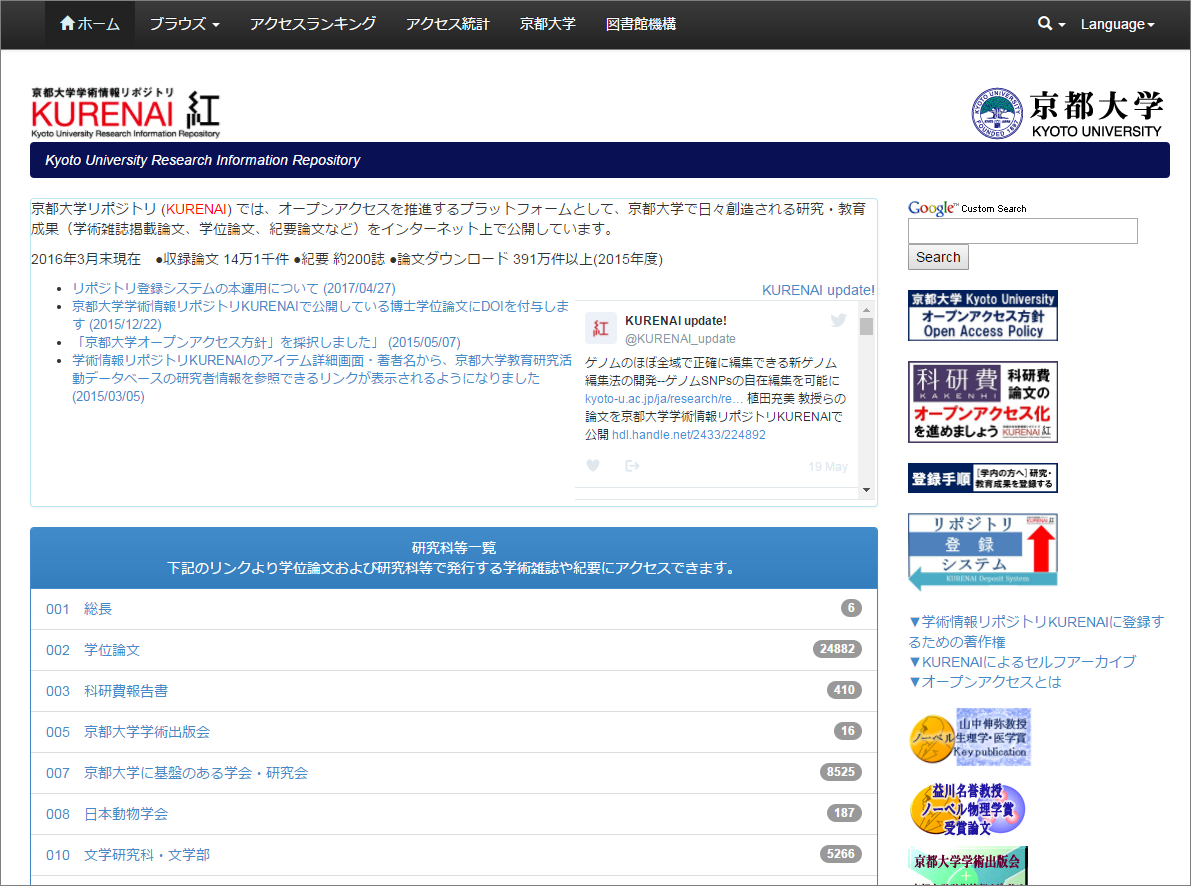Click the KURENAI 紅 logo
This screenshot has height=886, width=1191.
pos(125,113)
